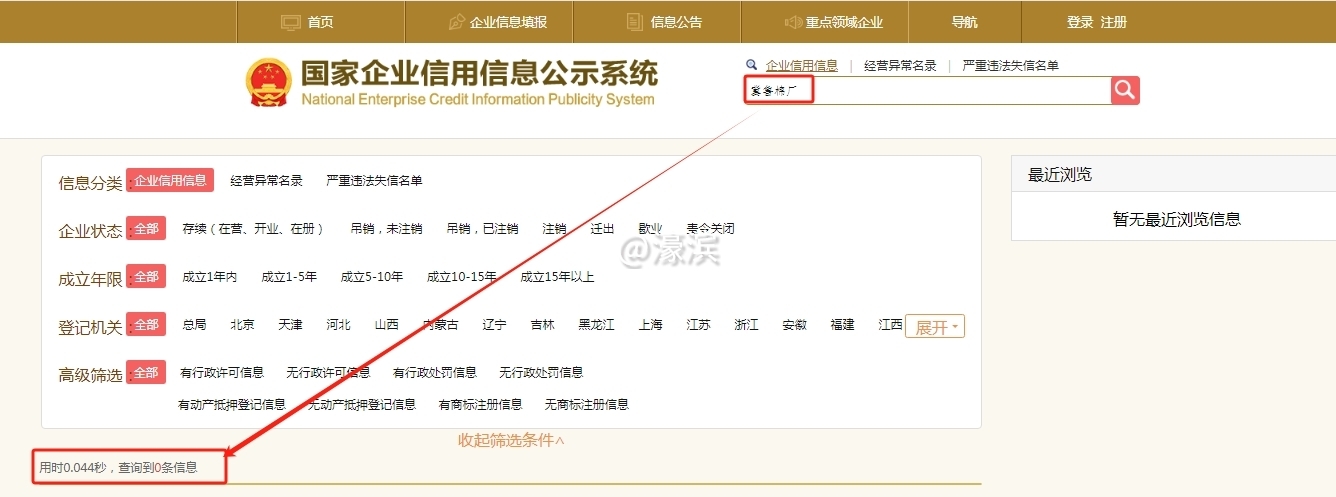Filter by 成立1-5年
The image size is (1336, 497).
point(289,277)
